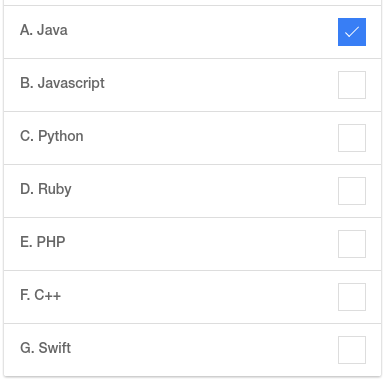This screenshot has height=387, width=391.
Task: Tick the checkbox for Javascript
Action: click(x=352, y=85)
